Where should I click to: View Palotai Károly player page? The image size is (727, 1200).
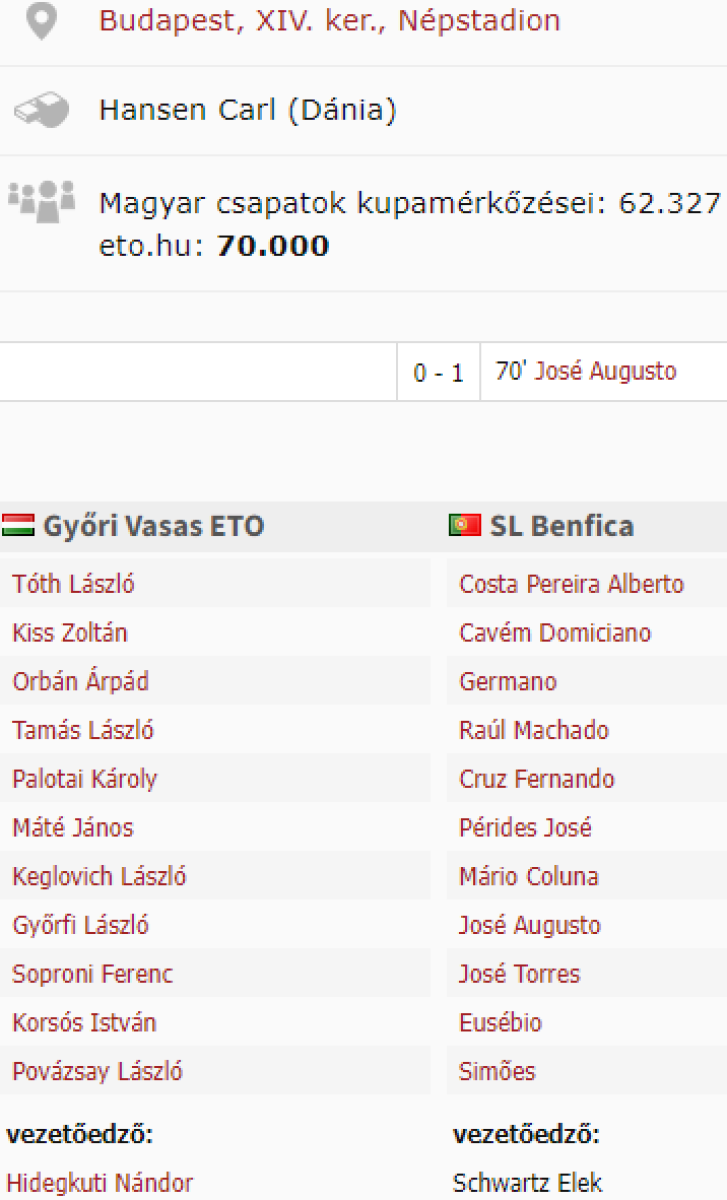84,779
